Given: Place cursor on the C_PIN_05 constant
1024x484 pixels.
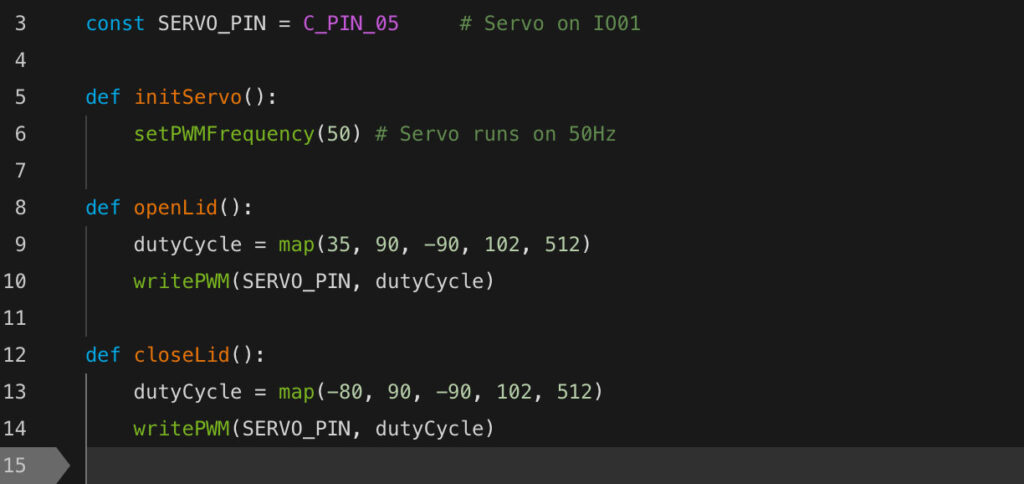Looking at the screenshot, I should 351,23.
